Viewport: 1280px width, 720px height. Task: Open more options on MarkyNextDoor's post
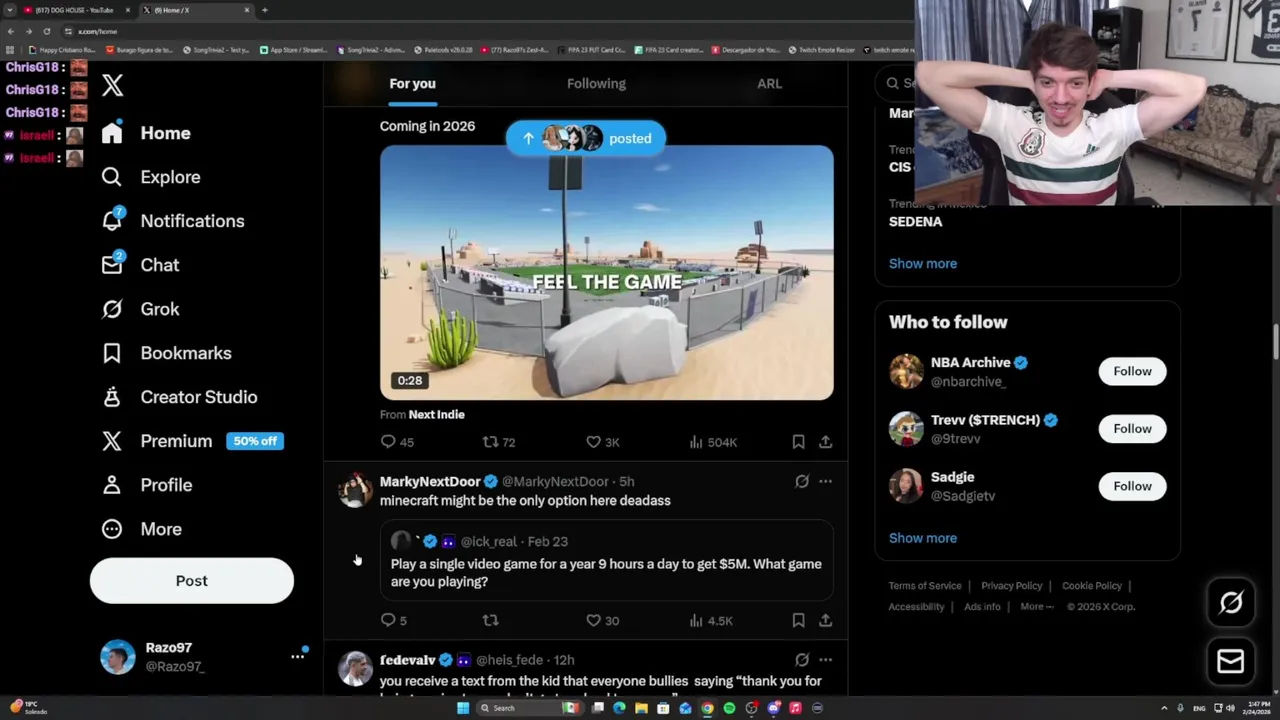825,481
